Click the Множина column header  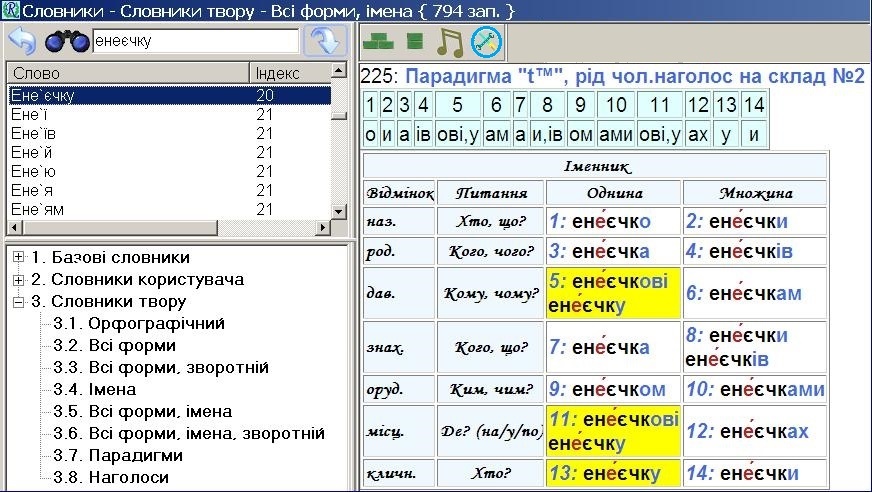755,193
